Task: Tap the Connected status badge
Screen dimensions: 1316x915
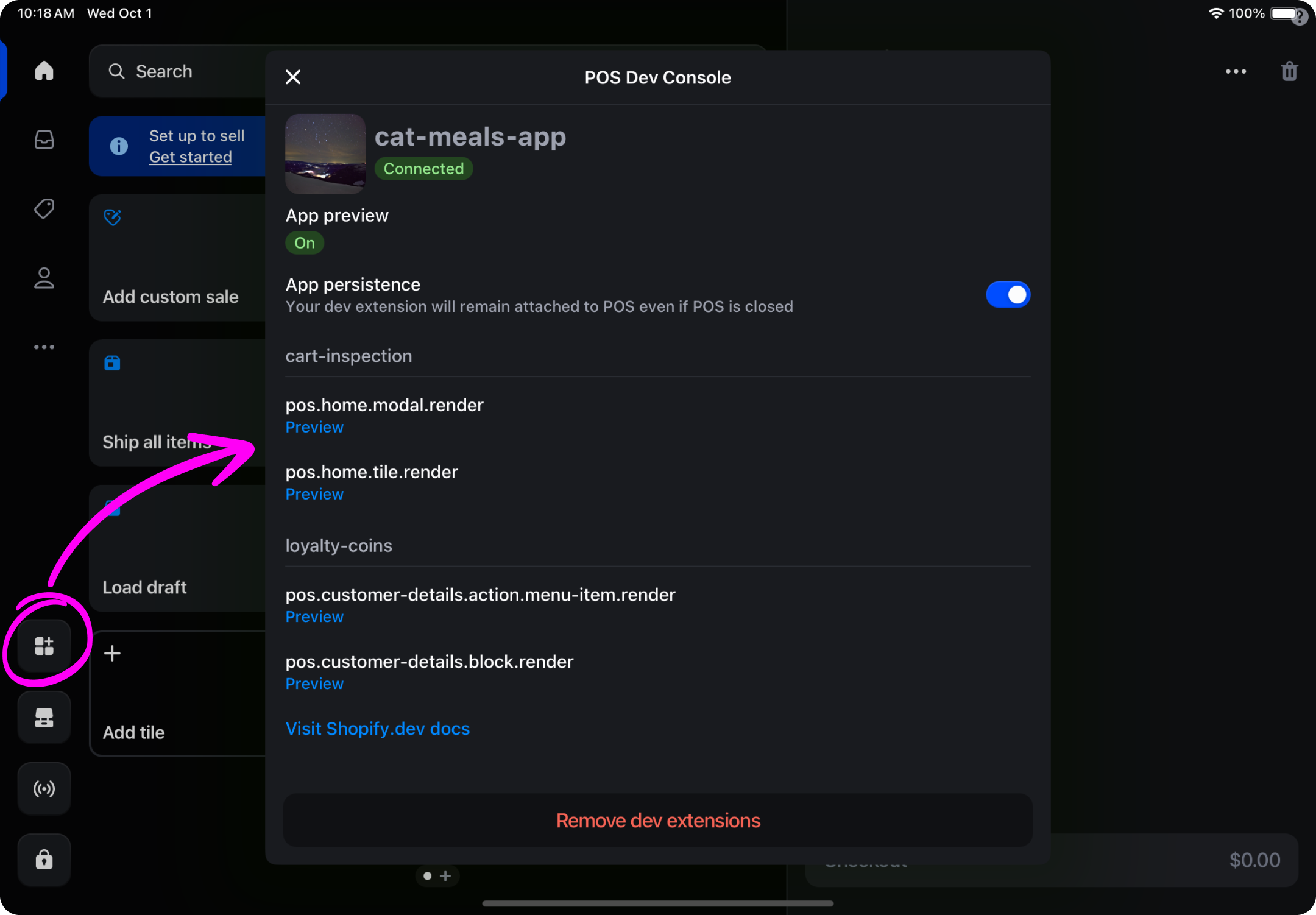Action: [x=423, y=168]
